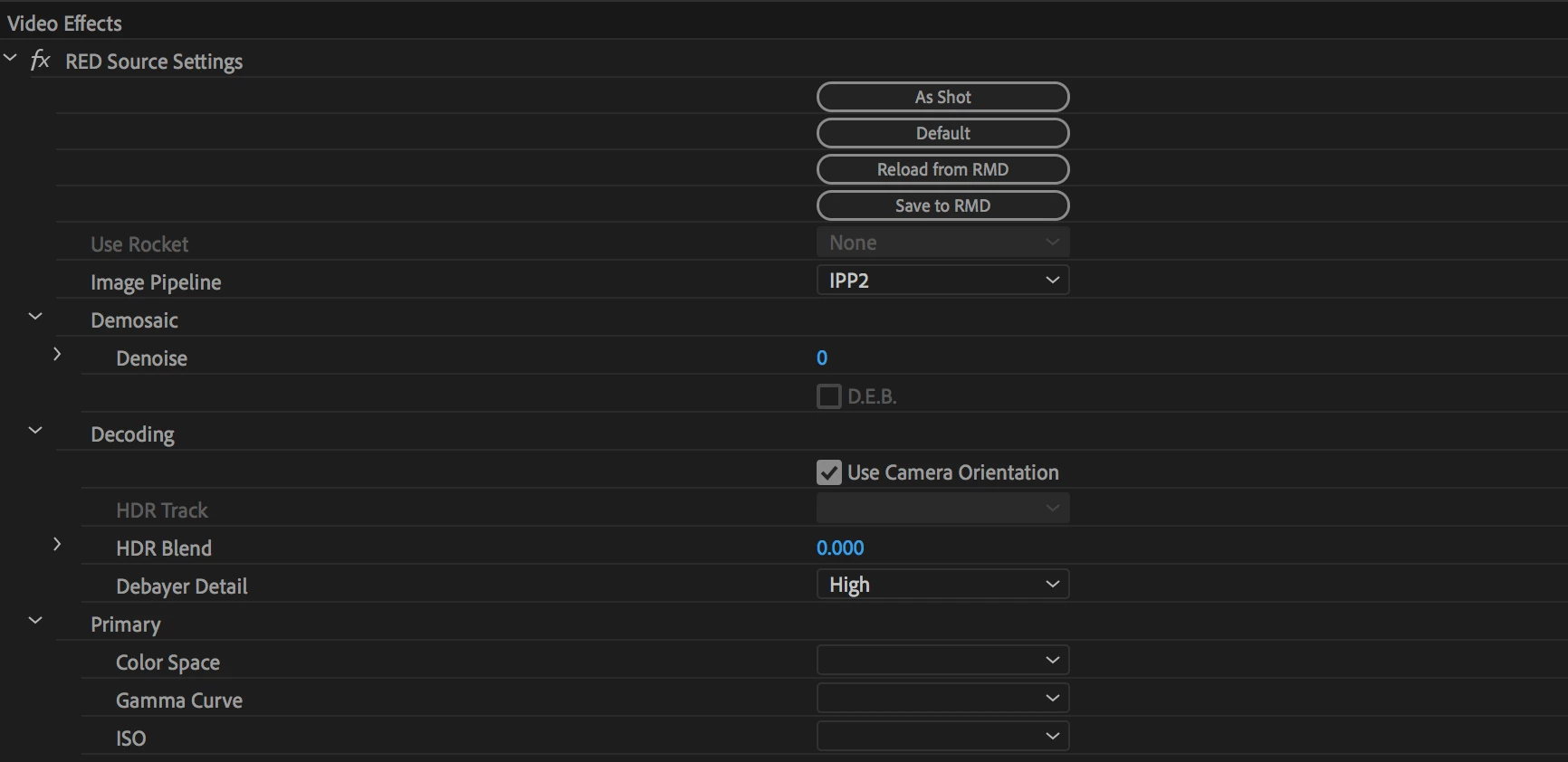Click the Denoise value 0
Viewport: 1568px width, 762px height.
[822, 357]
